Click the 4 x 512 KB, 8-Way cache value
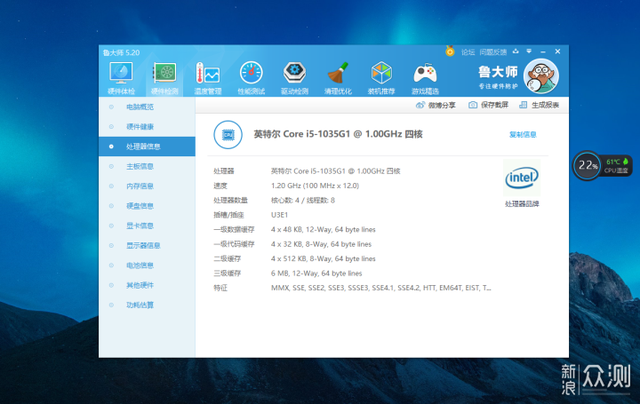Screen dimensions: 640x404 [323, 259]
